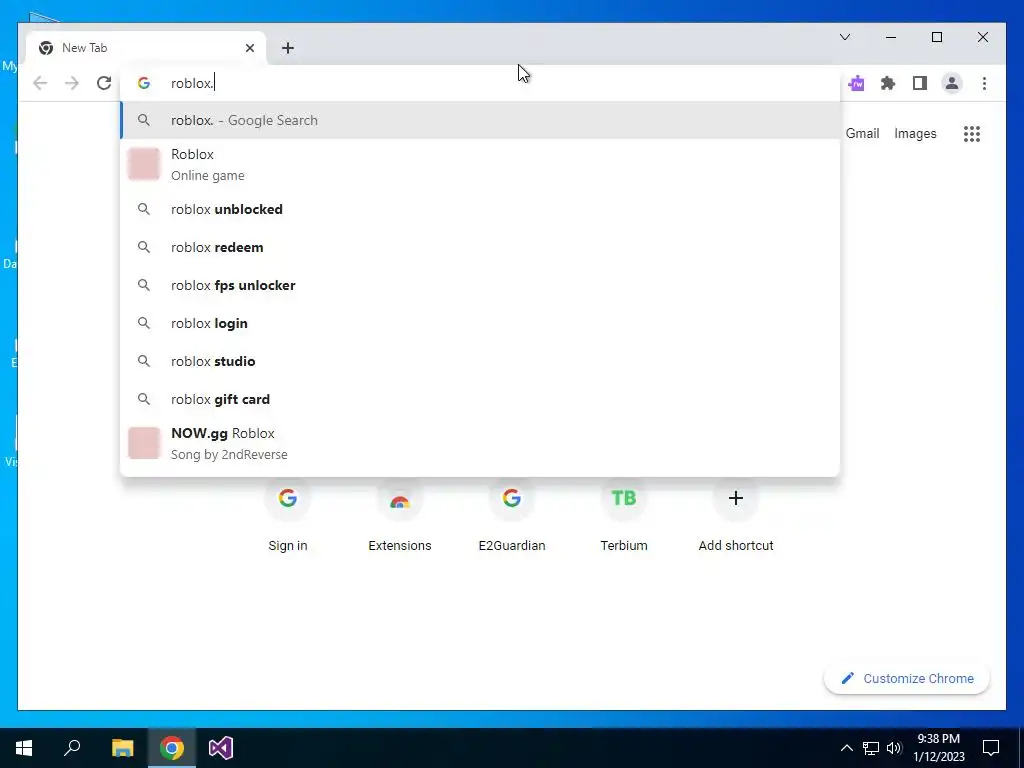1024x768 pixels.
Task: Maximize the Chrome window
Action: (x=936, y=37)
